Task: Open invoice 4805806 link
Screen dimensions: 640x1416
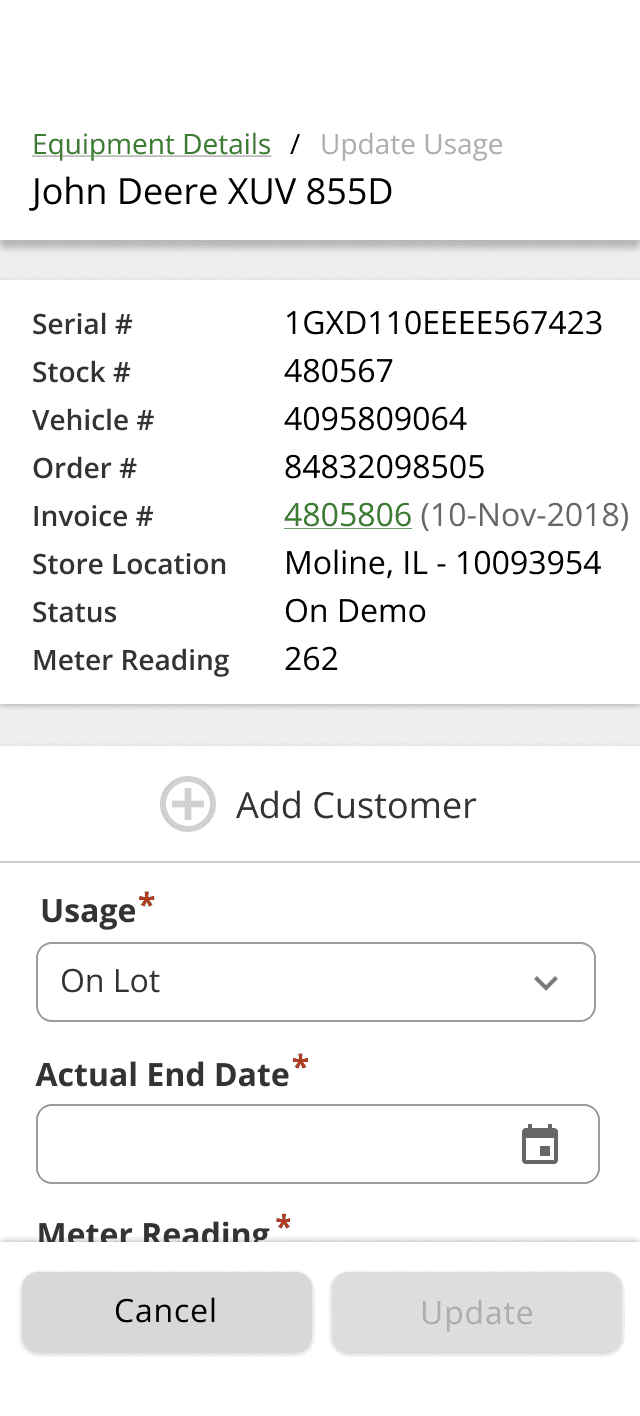Action: (x=348, y=515)
